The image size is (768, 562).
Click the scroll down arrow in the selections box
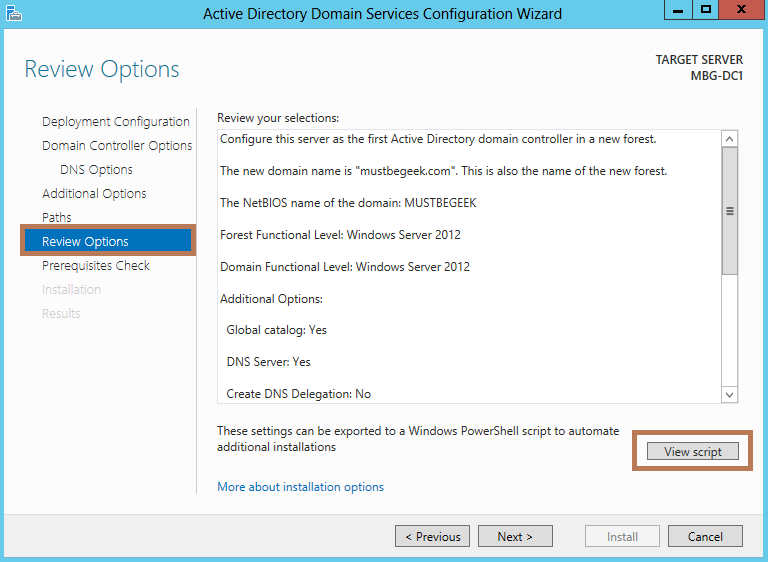pyautogui.click(x=729, y=394)
